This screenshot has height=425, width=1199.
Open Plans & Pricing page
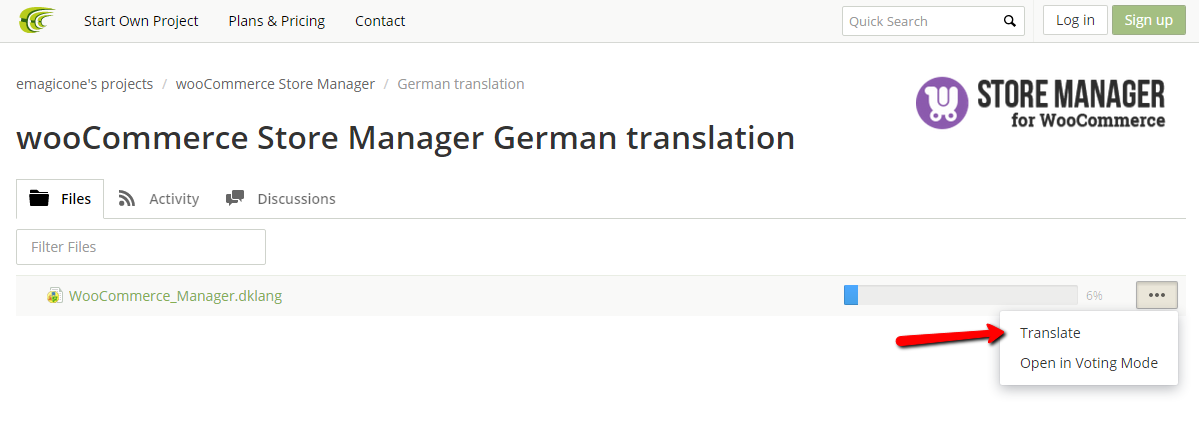point(276,21)
